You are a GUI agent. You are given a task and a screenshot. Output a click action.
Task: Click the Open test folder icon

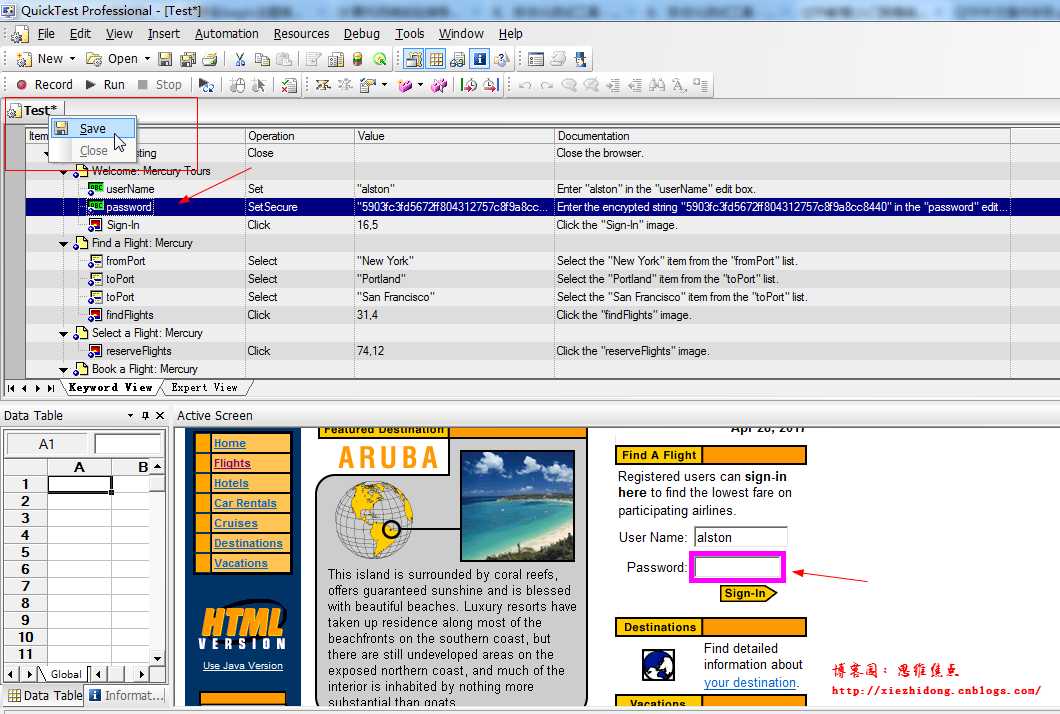94,60
